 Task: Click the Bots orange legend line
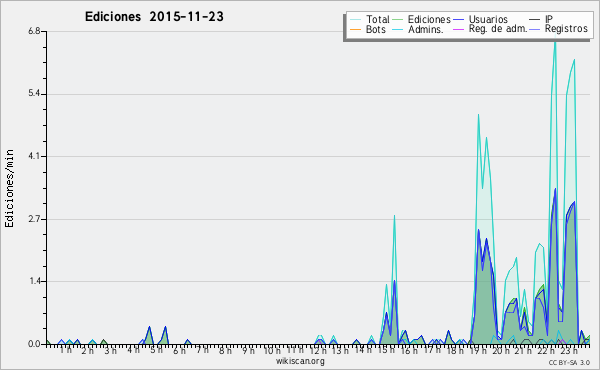tap(355, 29)
